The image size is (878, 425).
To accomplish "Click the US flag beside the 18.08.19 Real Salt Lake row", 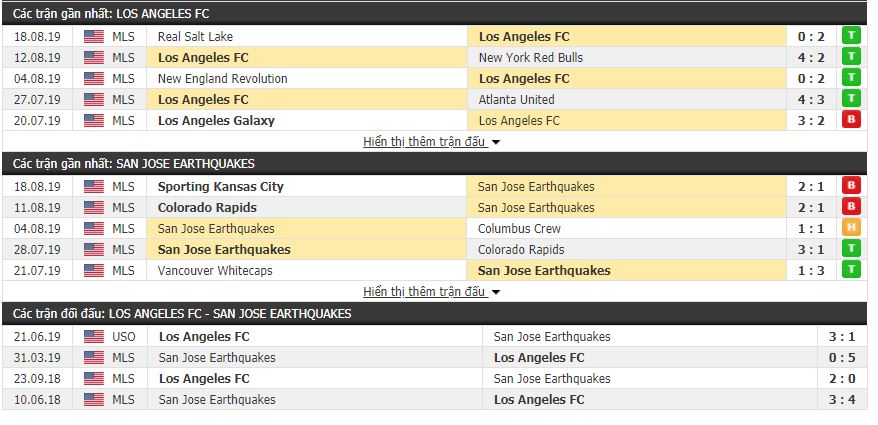I will tap(93, 36).
